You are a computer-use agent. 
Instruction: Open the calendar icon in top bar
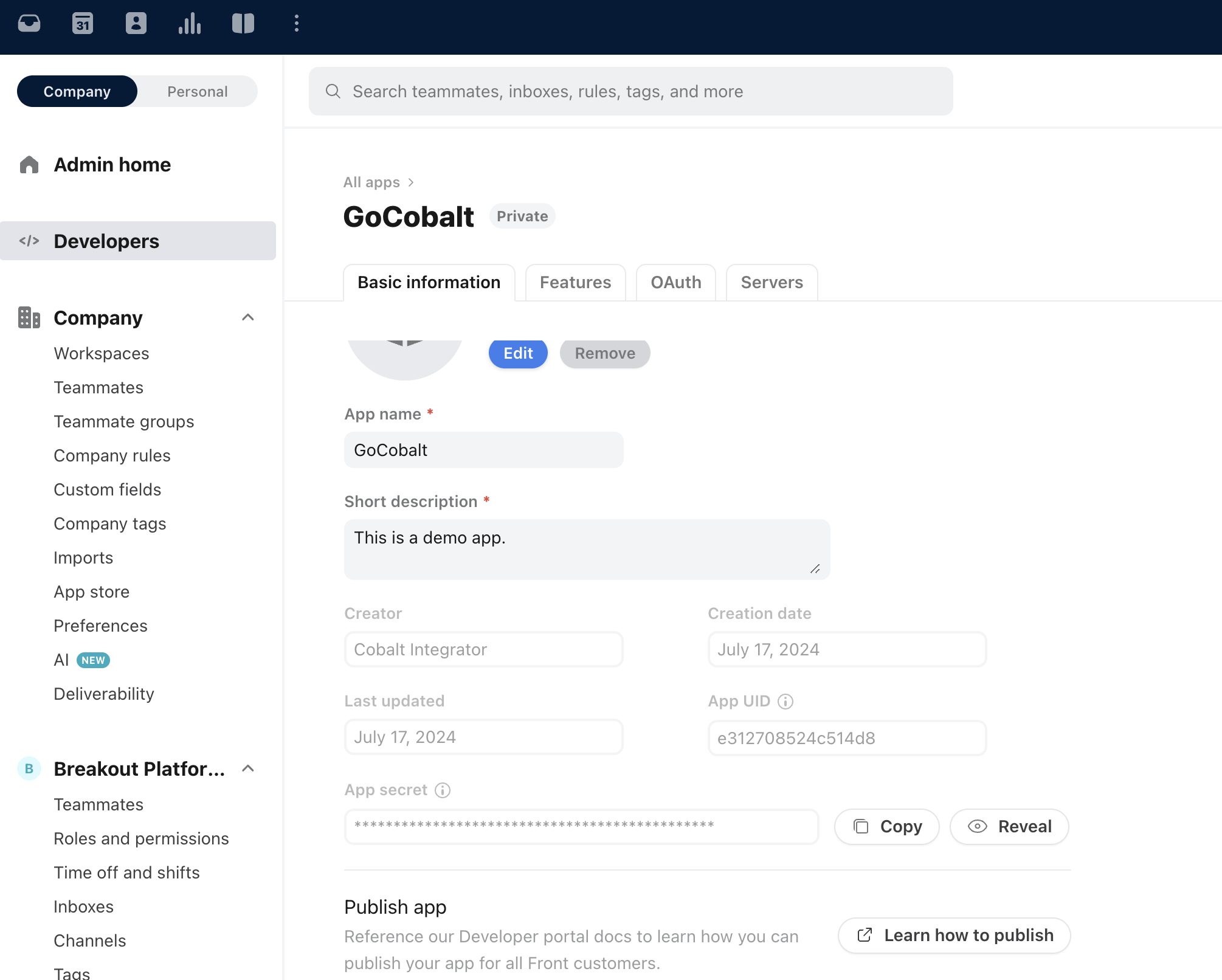[83, 24]
